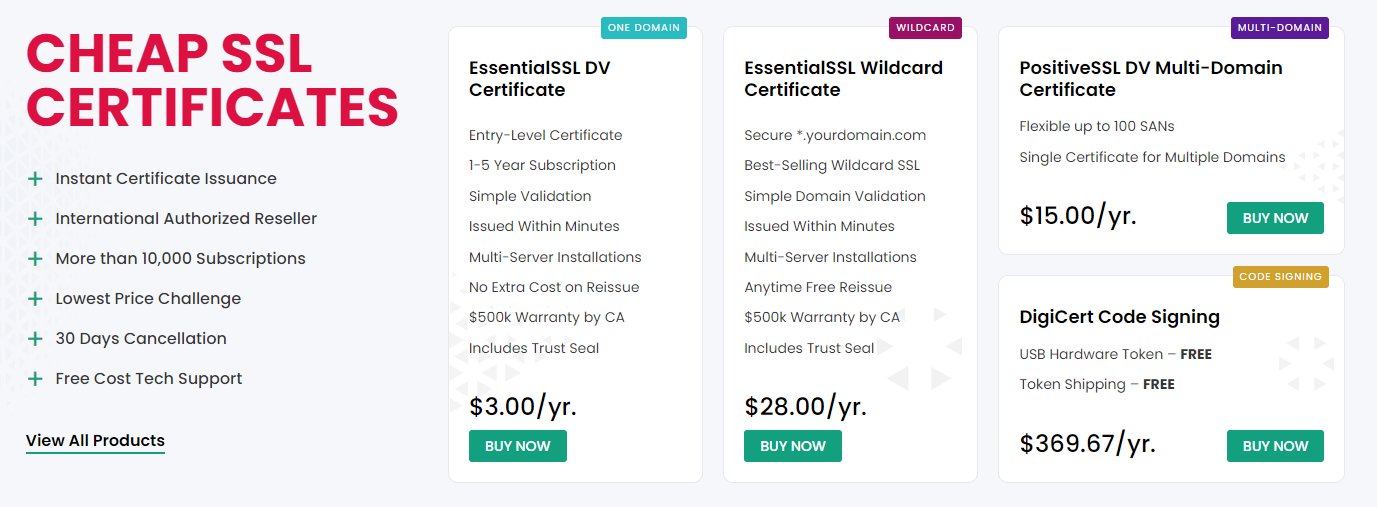Image resolution: width=1377 pixels, height=507 pixels.
Task: Click plus icon beside Free Cost Tech Support
Action: click(35, 379)
